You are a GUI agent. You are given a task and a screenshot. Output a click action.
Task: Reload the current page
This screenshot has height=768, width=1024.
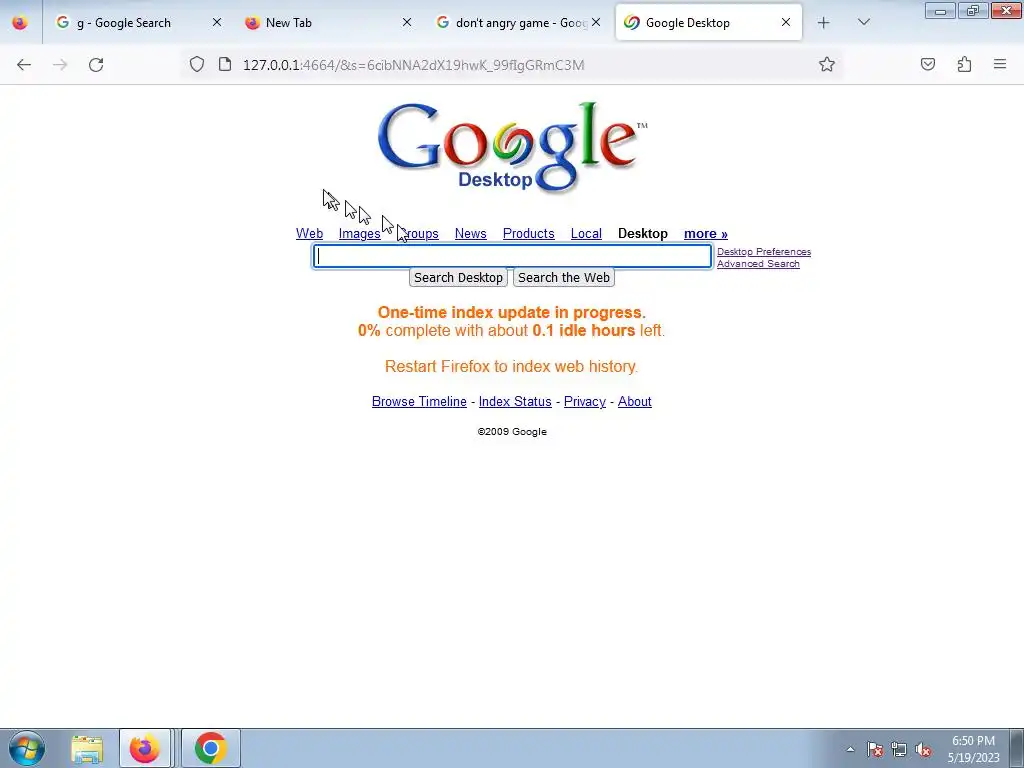[x=96, y=64]
